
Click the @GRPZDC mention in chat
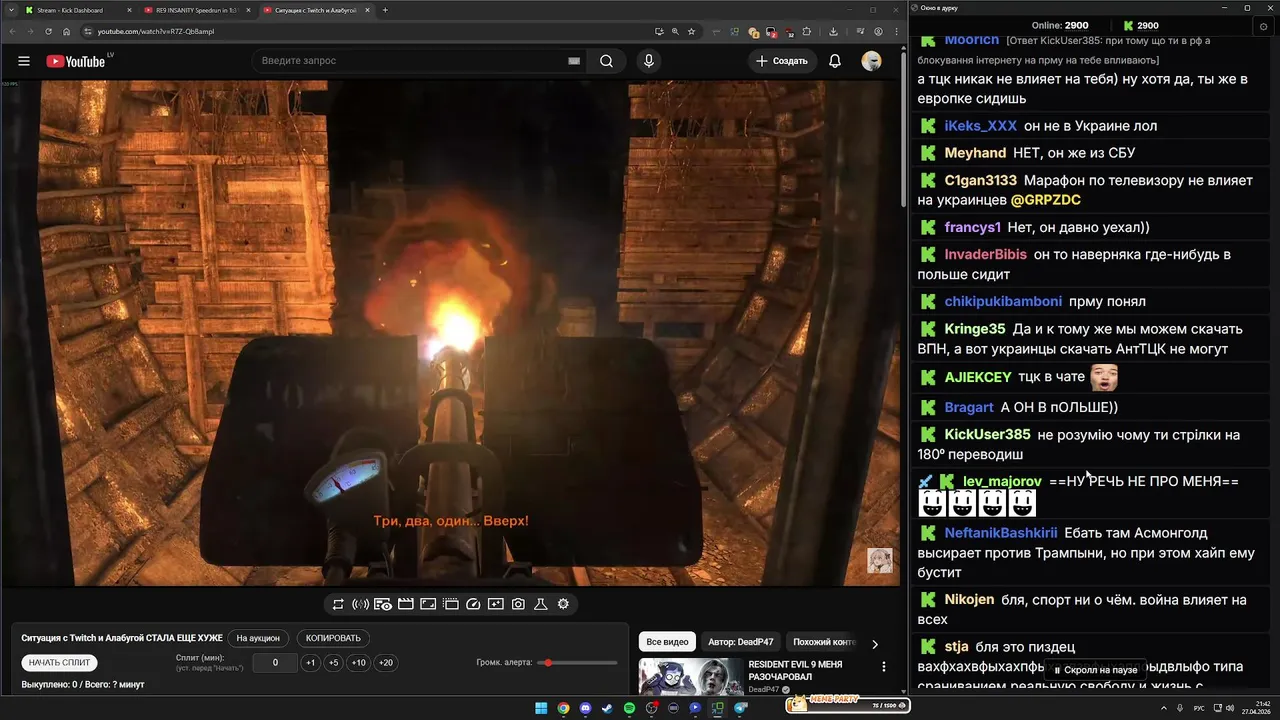[x=1046, y=200]
